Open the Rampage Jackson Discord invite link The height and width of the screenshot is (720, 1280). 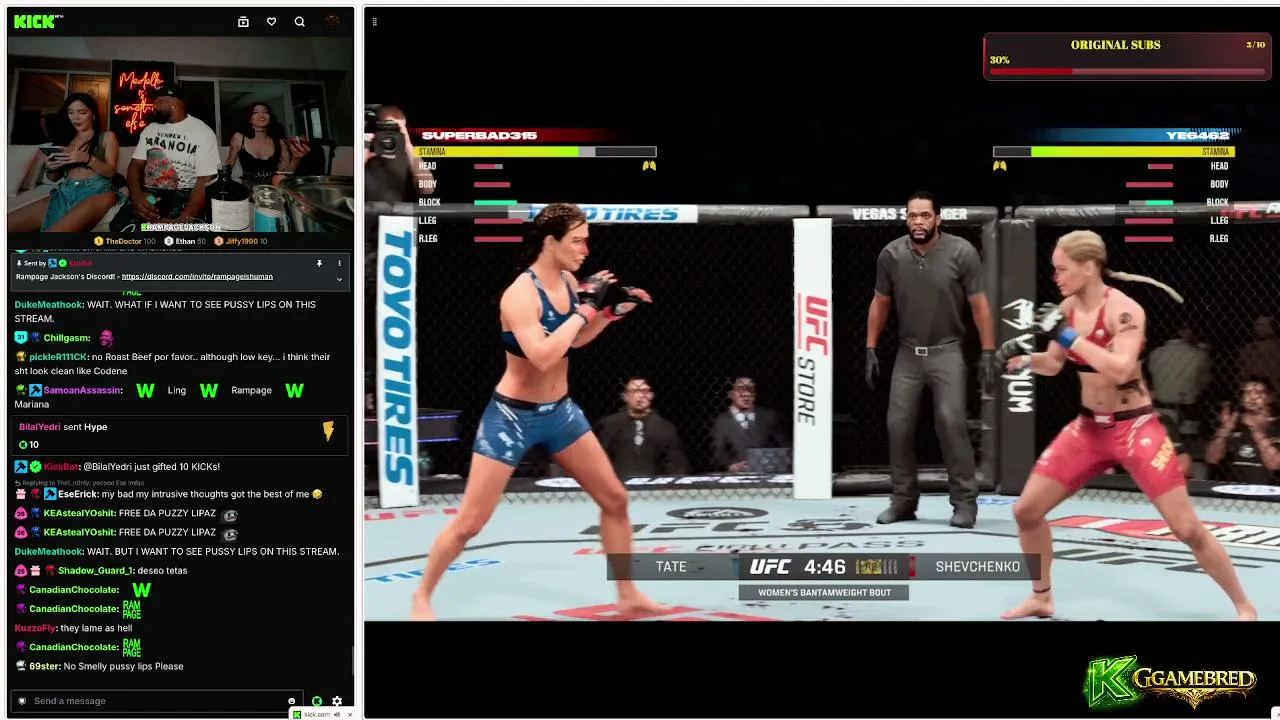click(197, 277)
